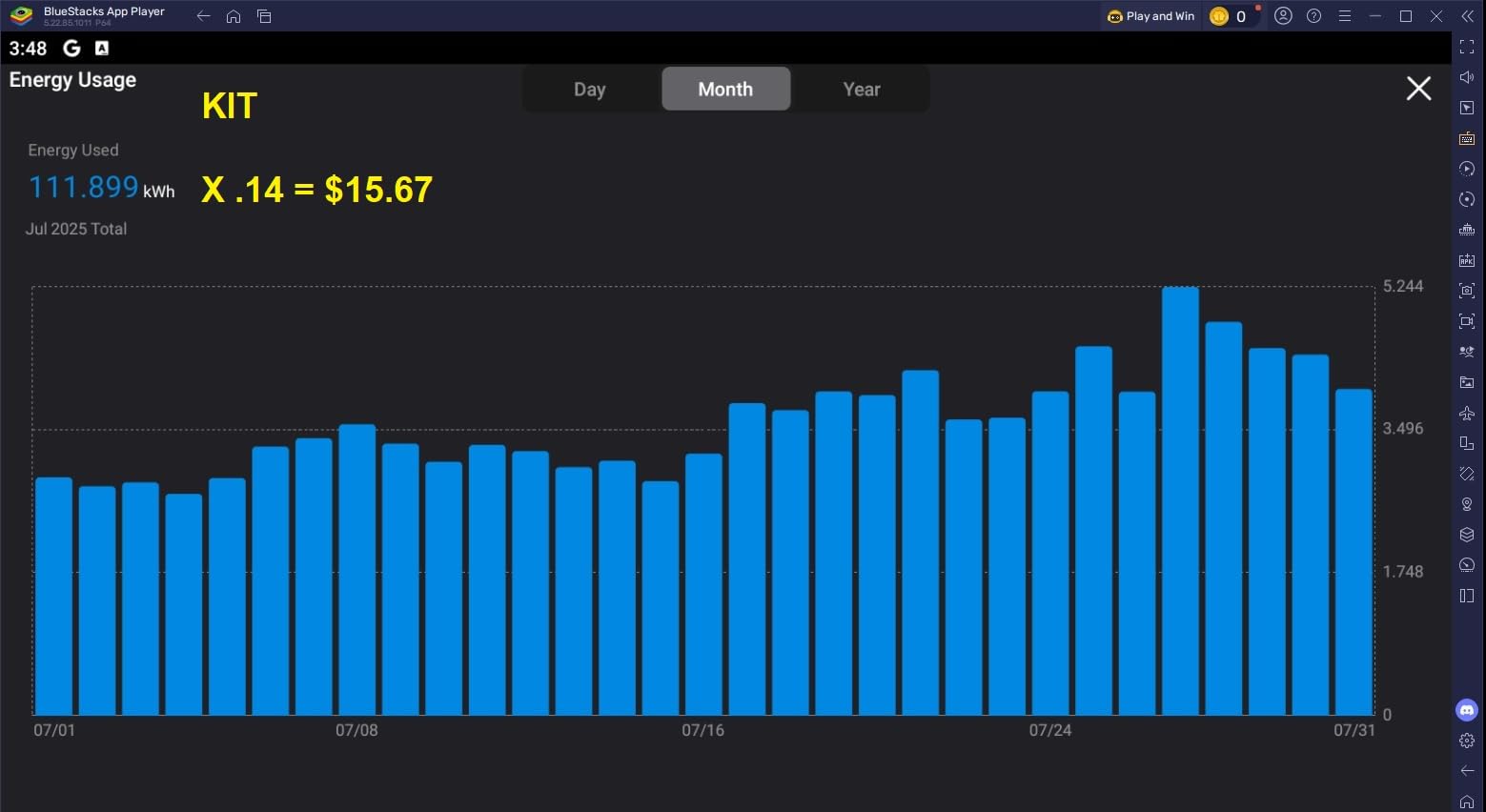1486x812 pixels.
Task: Click the first bar for 07/01
Action: click(53, 596)
